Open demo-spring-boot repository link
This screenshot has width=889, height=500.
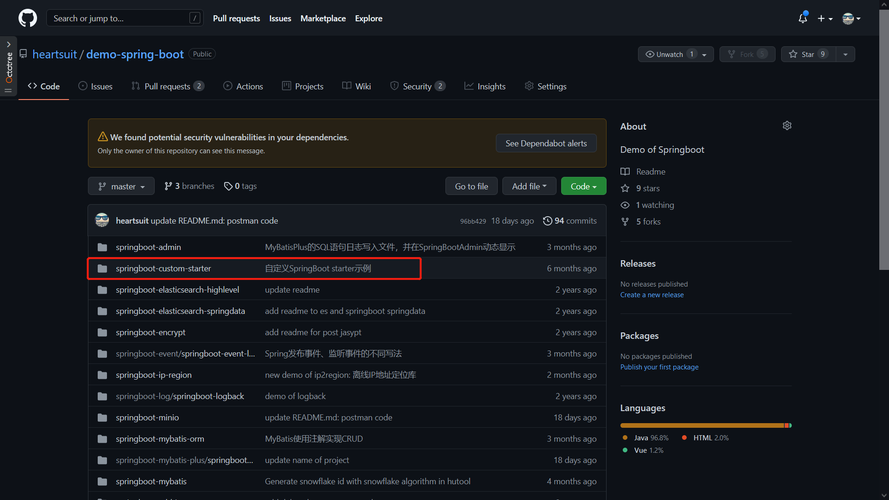(135, 54)
